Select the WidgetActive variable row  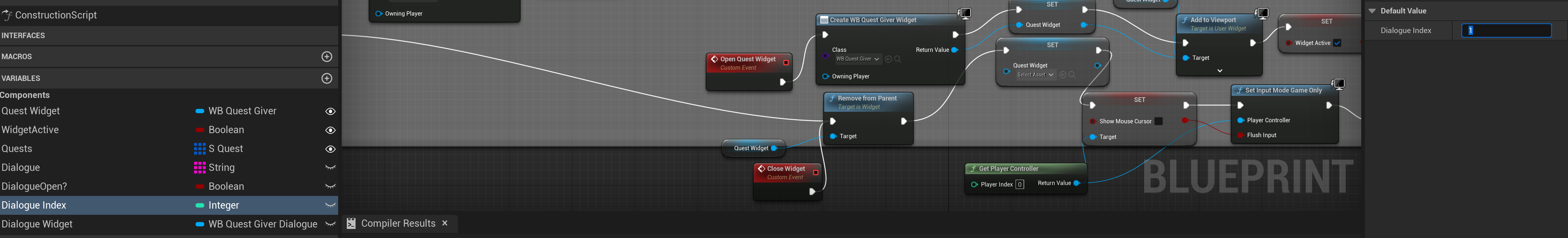coord(169,130)
